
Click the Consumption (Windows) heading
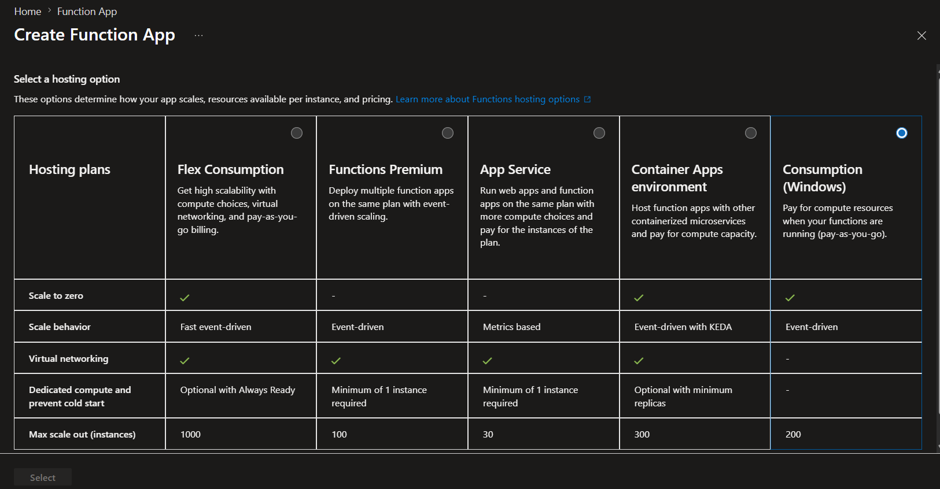[x=822, y=178]
